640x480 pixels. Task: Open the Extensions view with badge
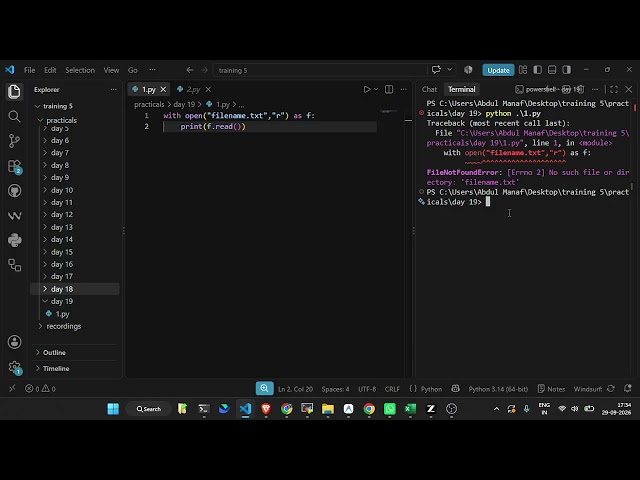tap(15, 167)
